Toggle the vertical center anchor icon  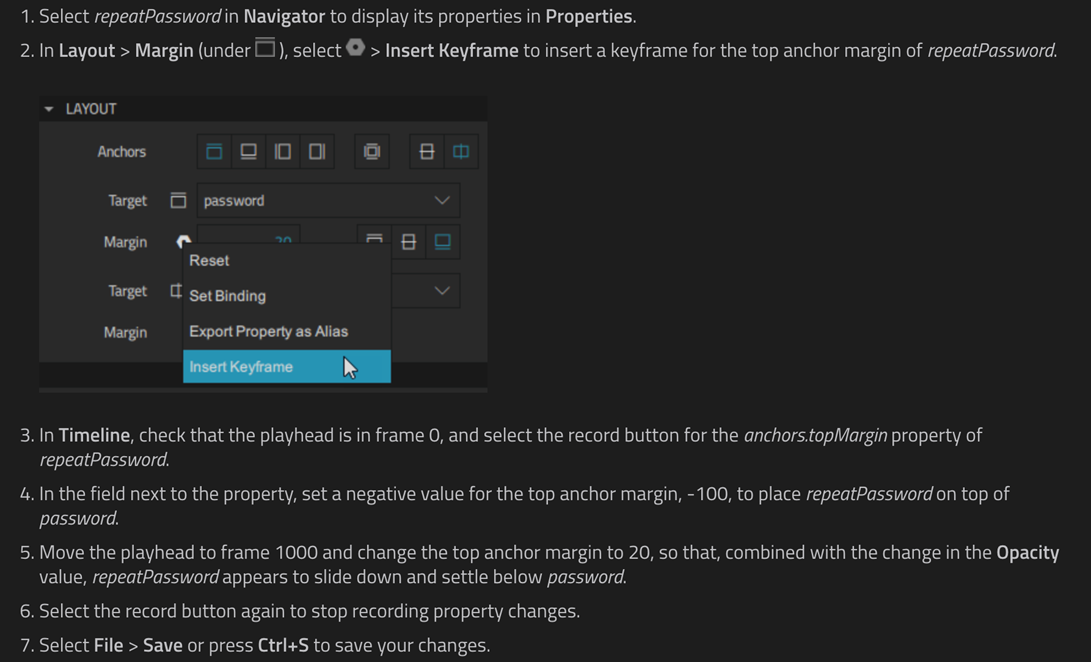point(427,152)
